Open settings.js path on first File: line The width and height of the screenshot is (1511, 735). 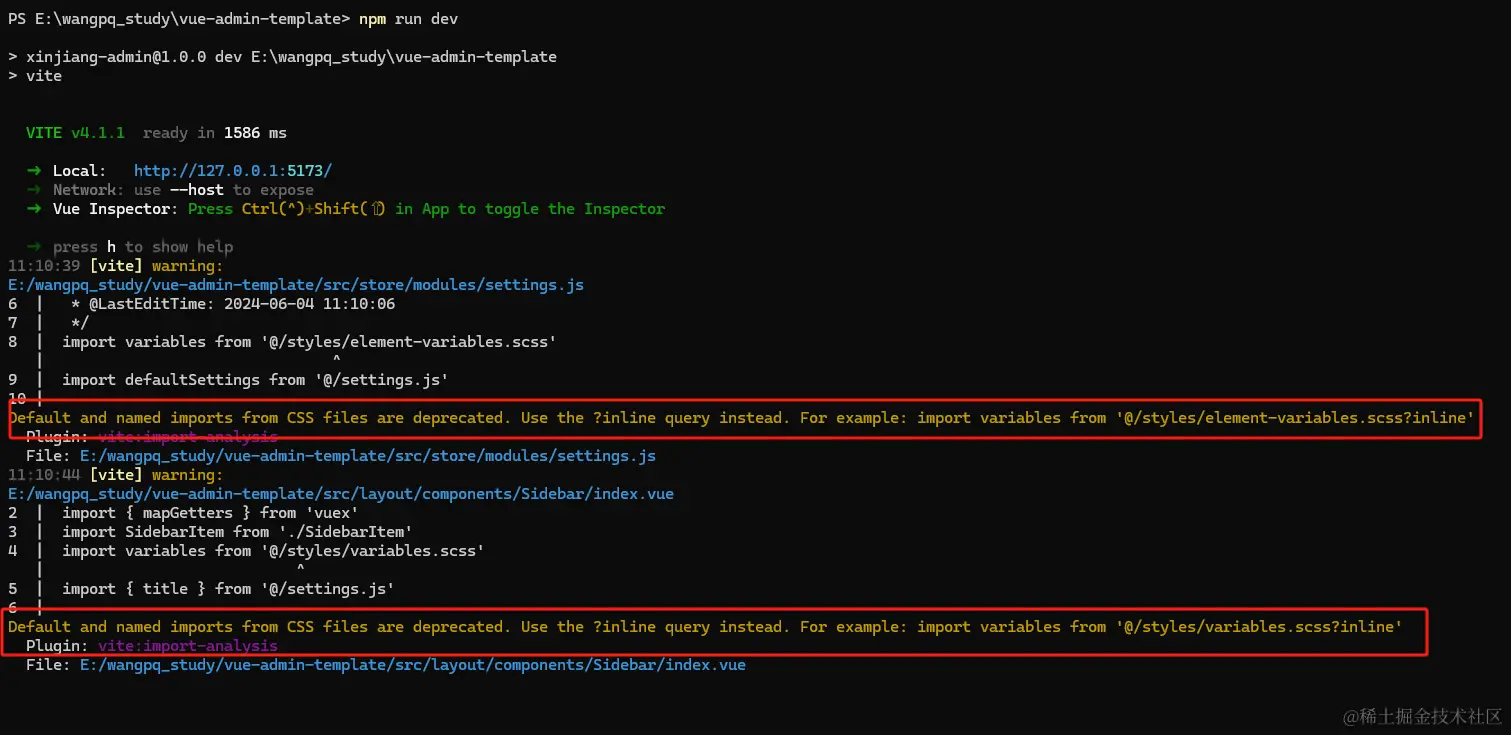tap(368, 456)
